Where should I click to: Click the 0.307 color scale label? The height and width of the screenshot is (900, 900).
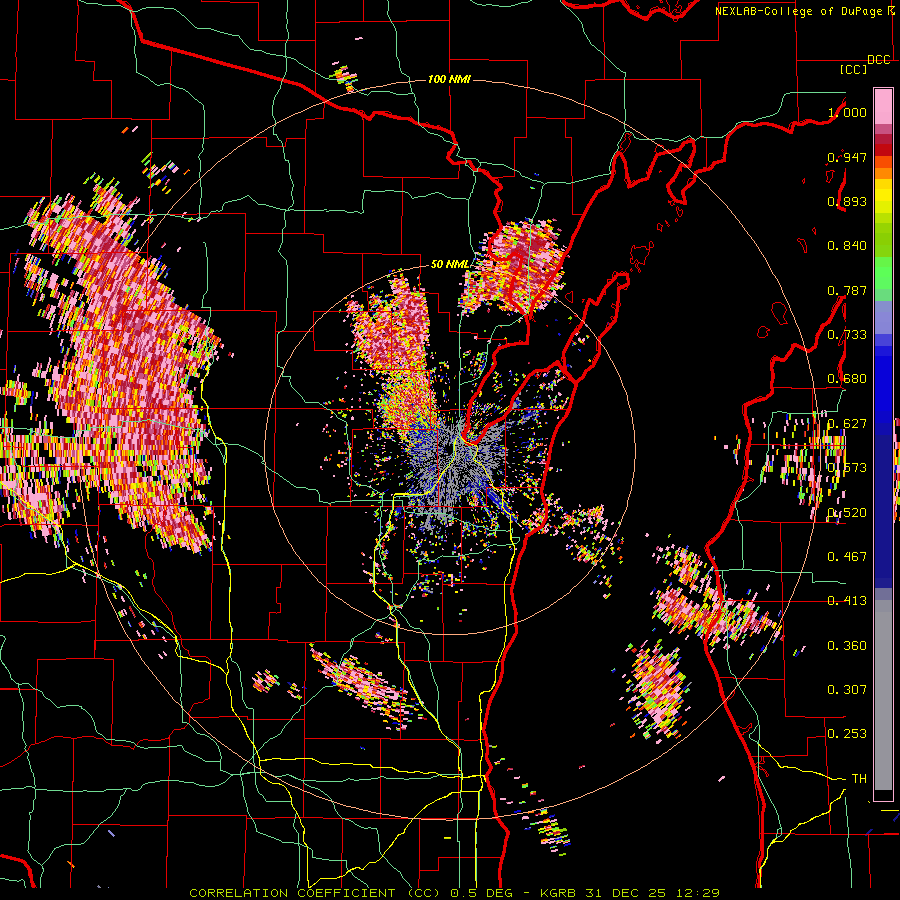coord(847,689)
